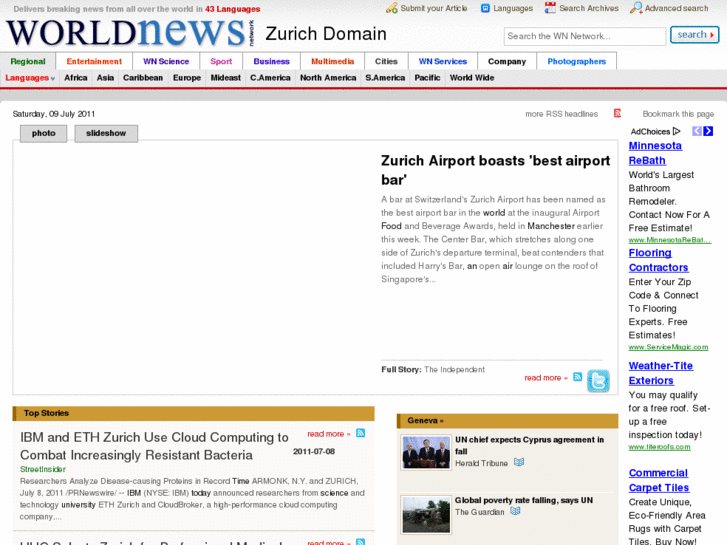Open IBM and ETH Zurich Cloud Computing headline

(154, 446)
